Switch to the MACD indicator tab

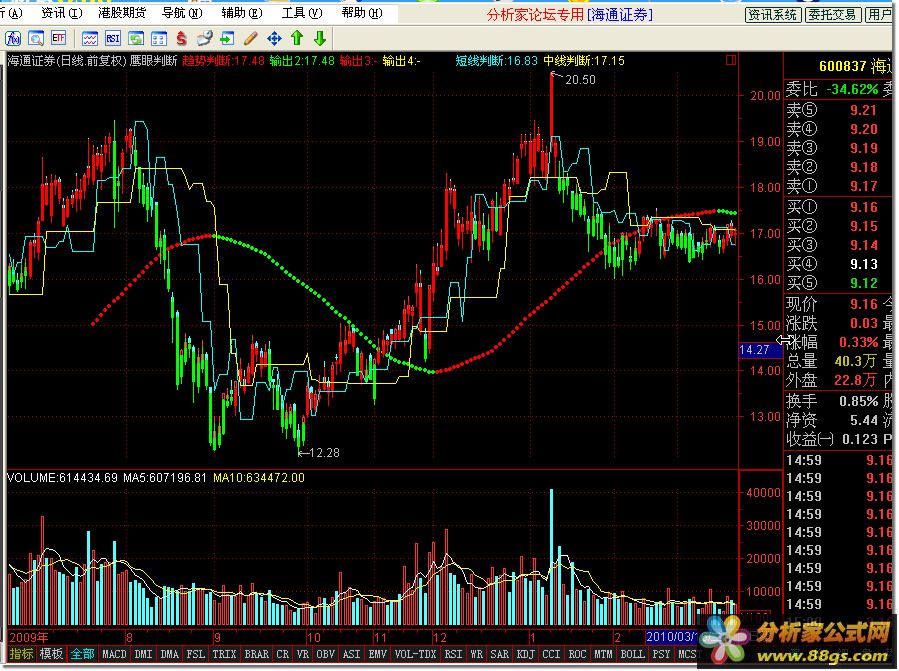click(114, 654)
